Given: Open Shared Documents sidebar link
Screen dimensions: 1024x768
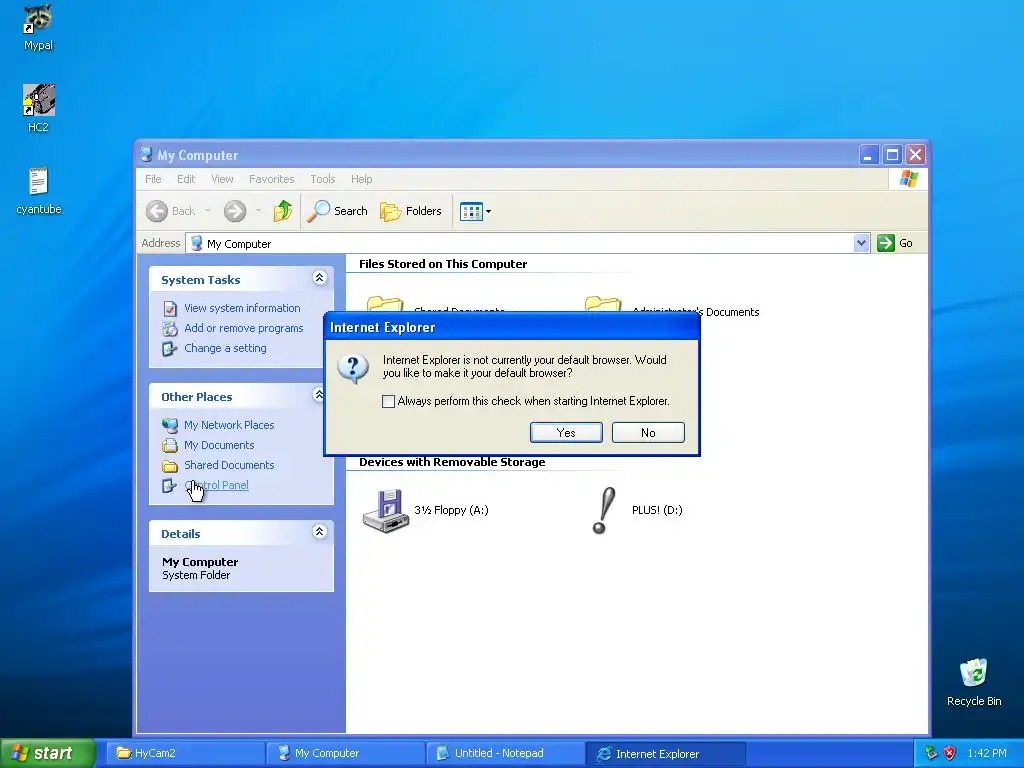Looking at the screenshot, I should tap(229, 465).
